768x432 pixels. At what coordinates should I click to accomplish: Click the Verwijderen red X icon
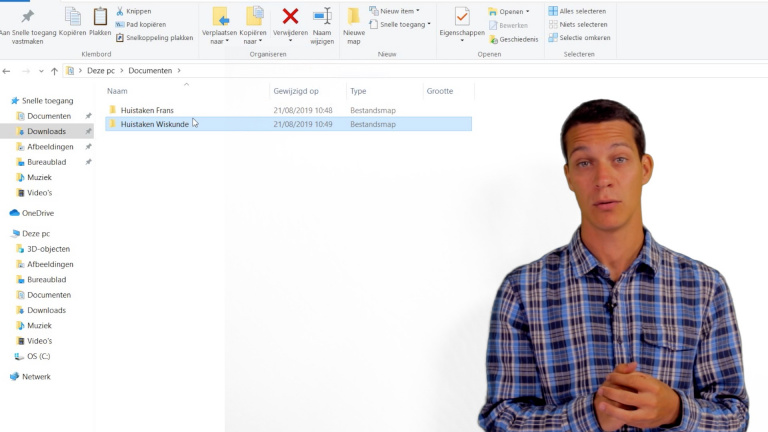pyautogui.click(x=290, y=16)
